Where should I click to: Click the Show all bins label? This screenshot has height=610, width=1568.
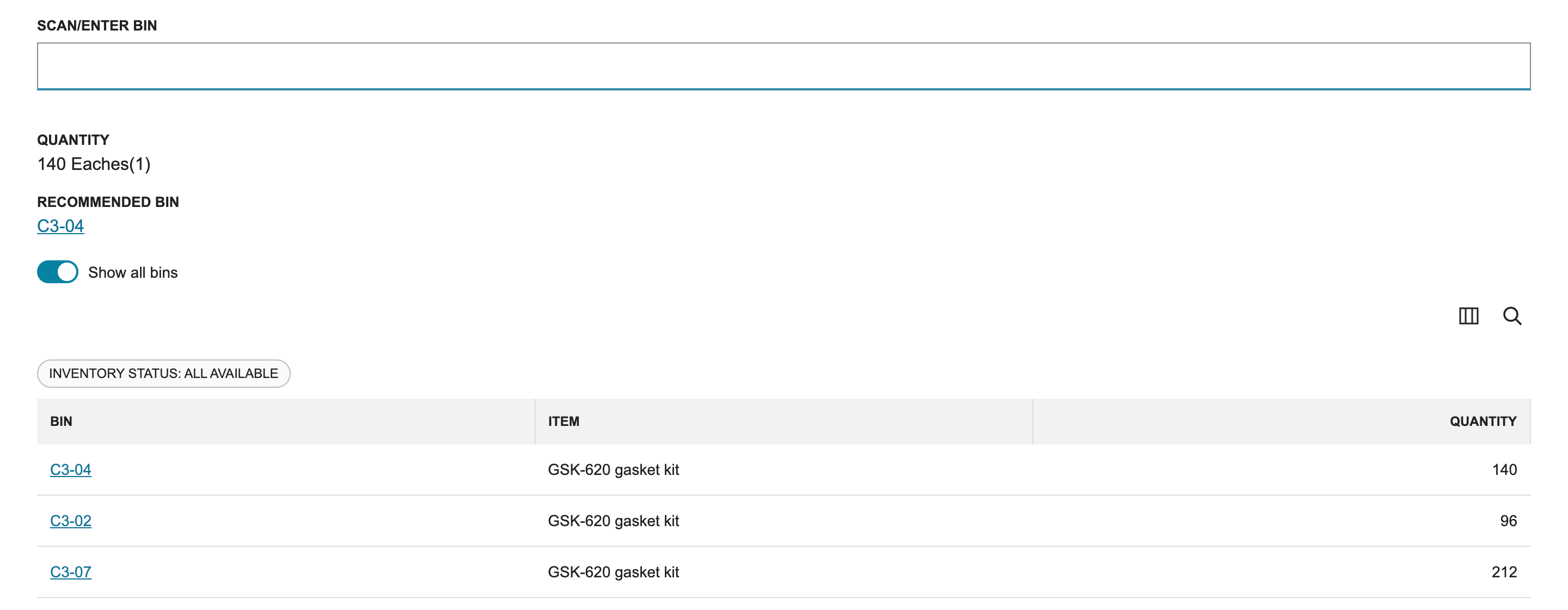[133, 272]
